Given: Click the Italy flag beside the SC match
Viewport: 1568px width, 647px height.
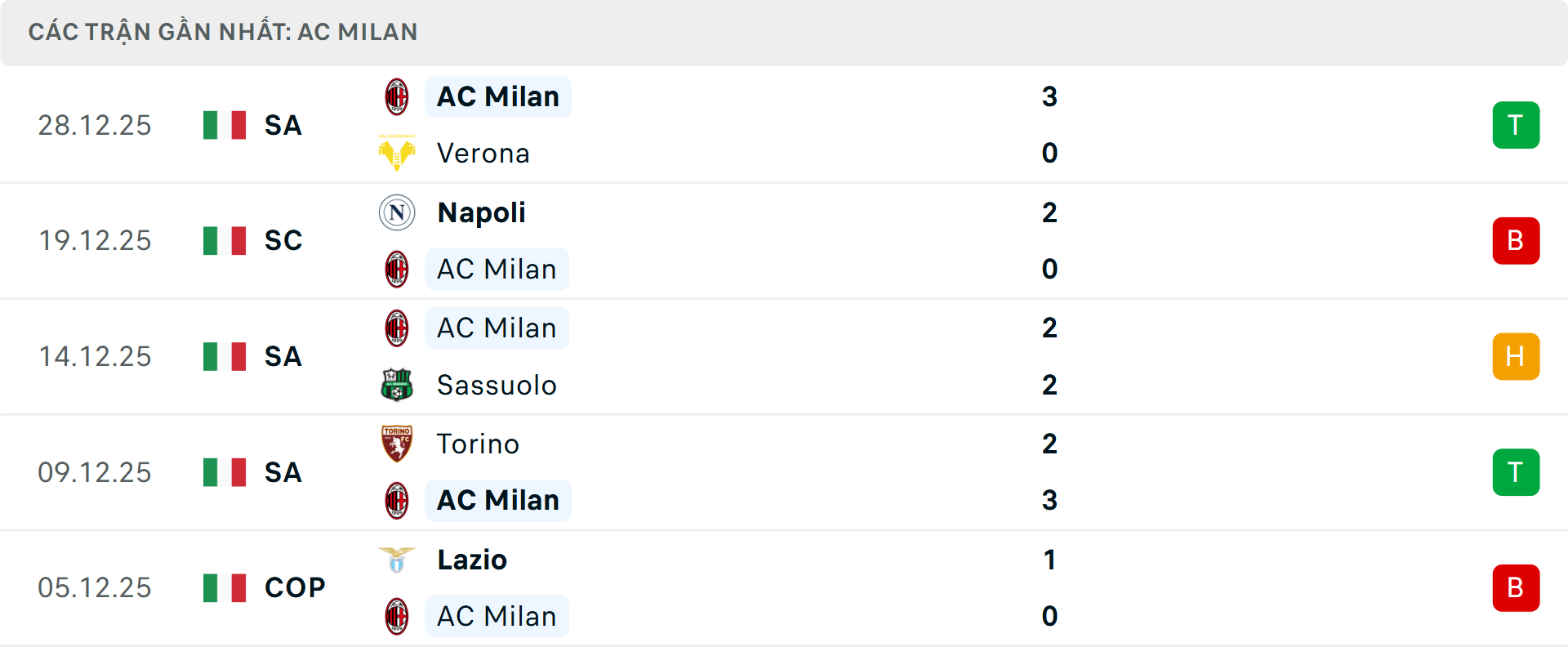Looking at the screenshot, I should pyautogui.click(x=224, y=240).
